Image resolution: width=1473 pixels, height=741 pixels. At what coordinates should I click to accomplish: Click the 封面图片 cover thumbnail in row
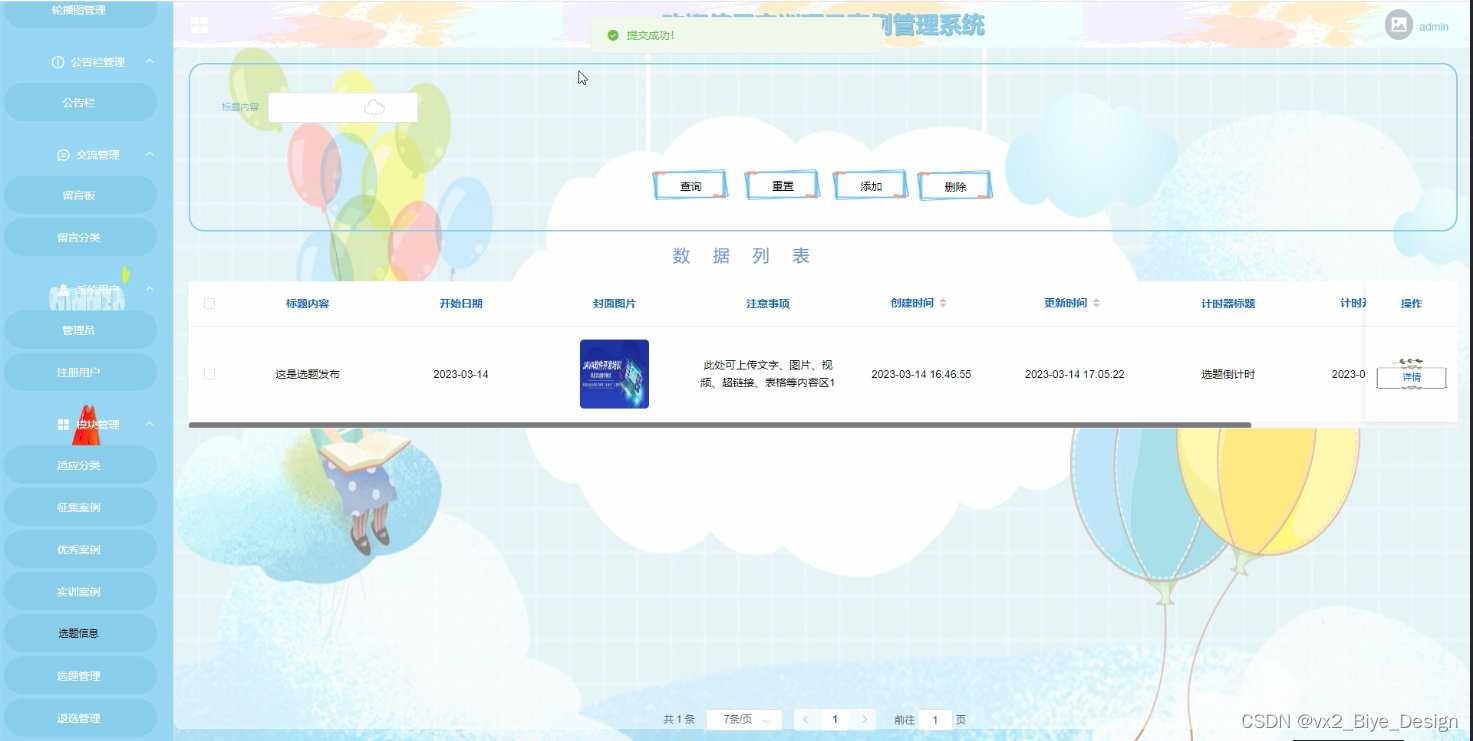614,374
